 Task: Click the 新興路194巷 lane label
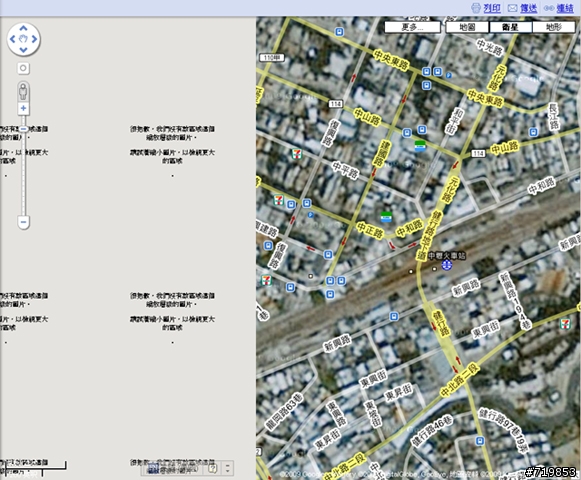point(515,301)
